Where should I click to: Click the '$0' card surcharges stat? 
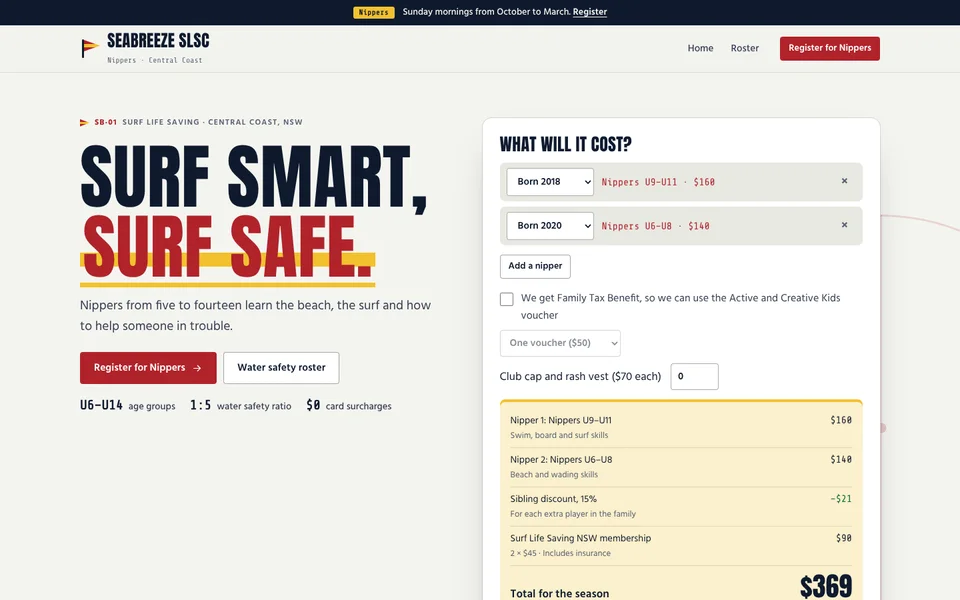tap(313, 405)
